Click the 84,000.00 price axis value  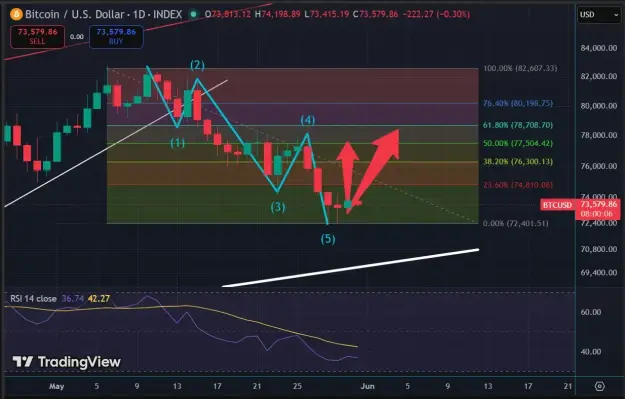click(x=599, y=48)
